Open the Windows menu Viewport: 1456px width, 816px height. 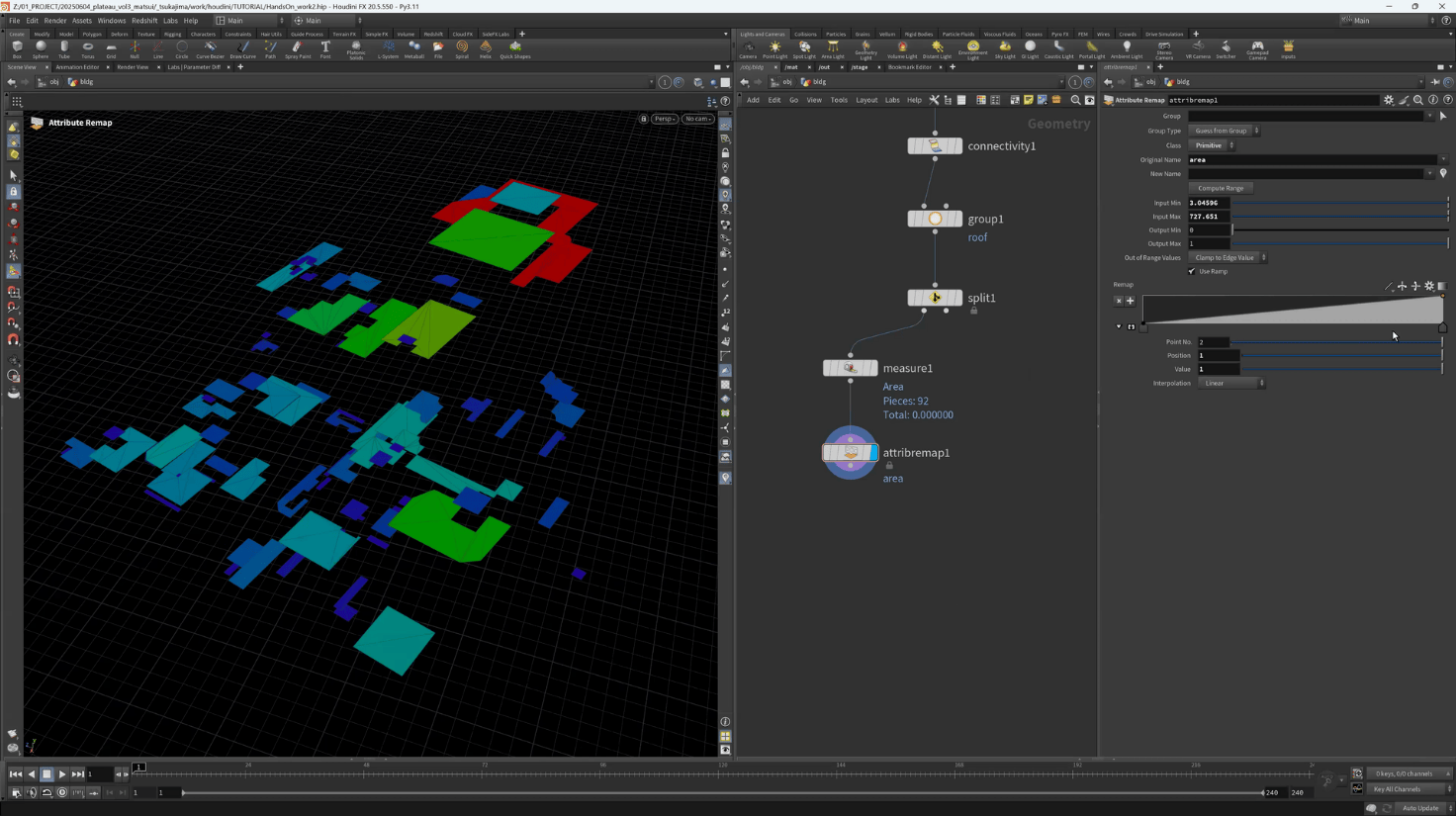coord(111,20)
